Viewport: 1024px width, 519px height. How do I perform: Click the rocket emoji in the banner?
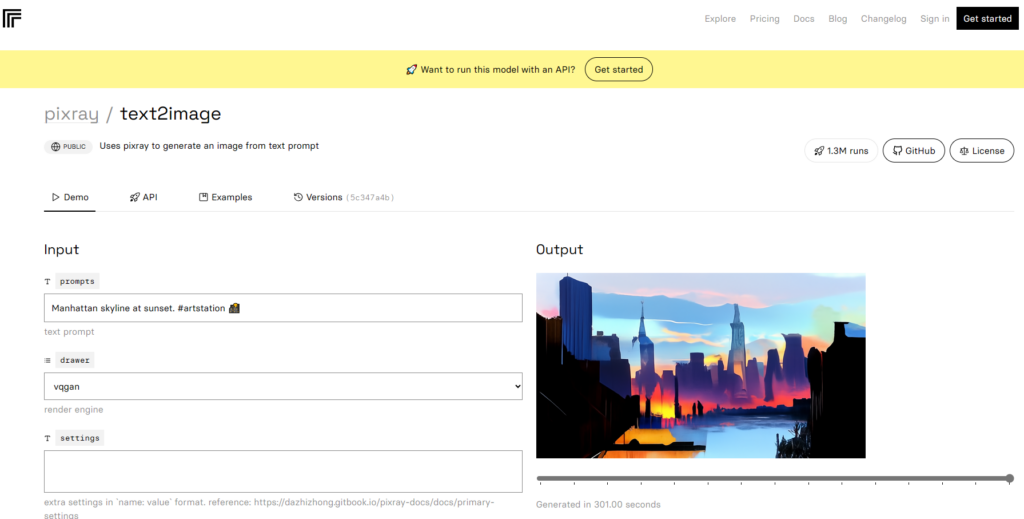pos(411,69)
